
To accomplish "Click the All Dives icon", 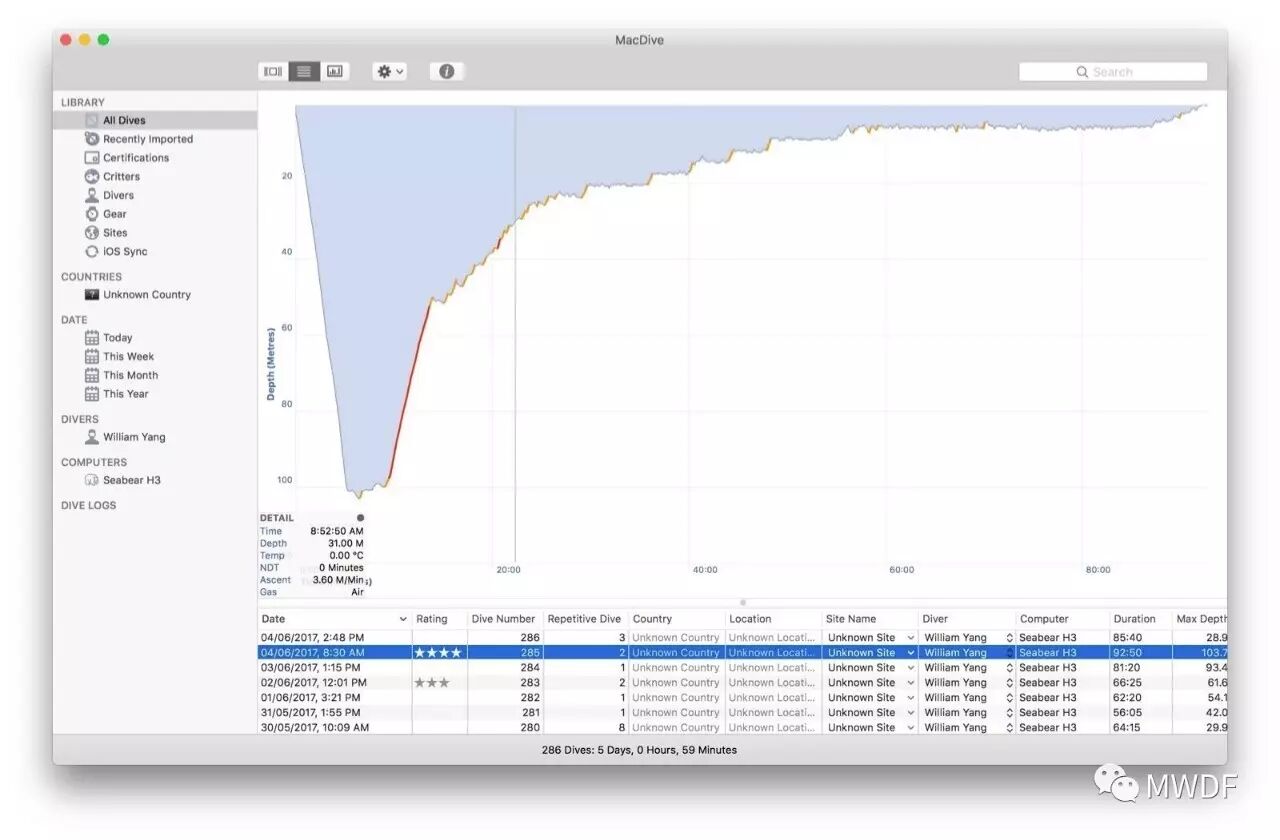I will coord(92,120).
